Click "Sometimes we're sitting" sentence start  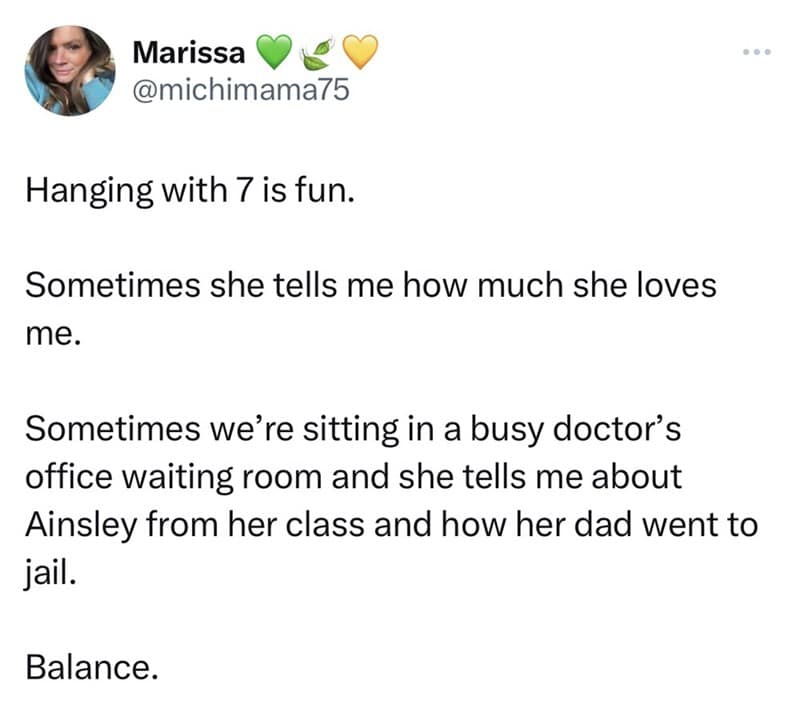[x=200, y=429]
